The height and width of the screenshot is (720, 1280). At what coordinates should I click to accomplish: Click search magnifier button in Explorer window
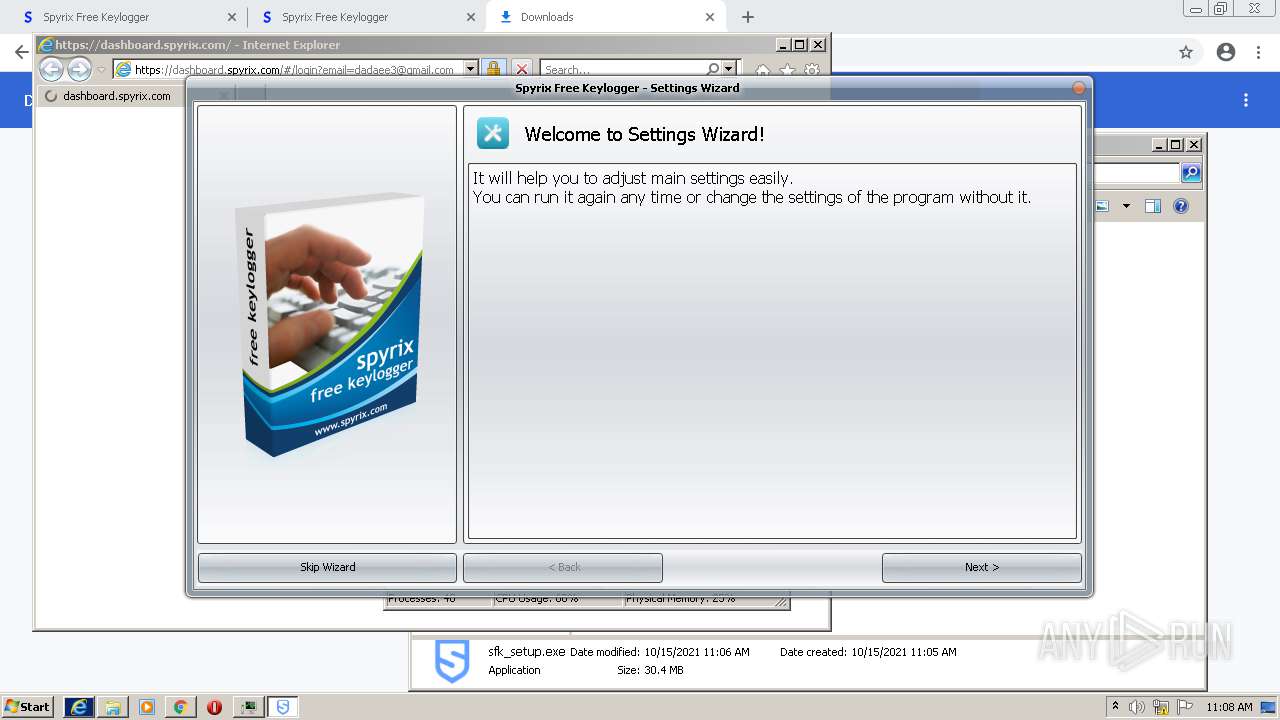tap(1190, 173)
